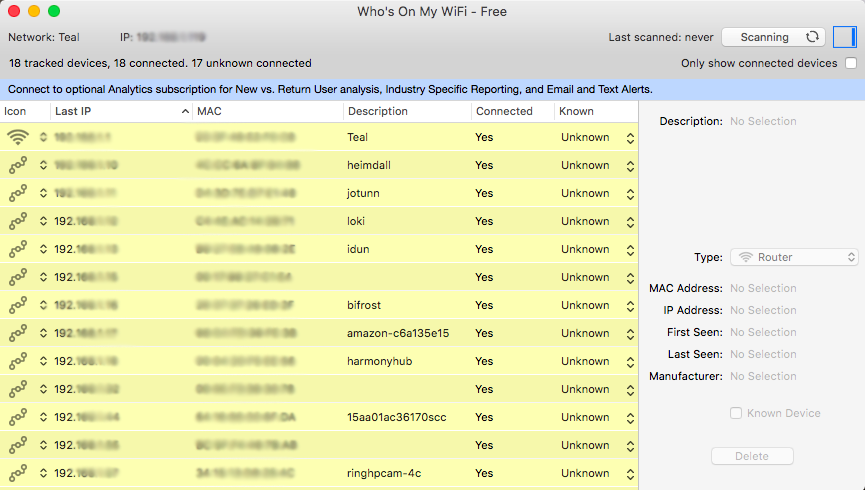
Task: Sort by the Last IP column header
Action: pos(120,111)
